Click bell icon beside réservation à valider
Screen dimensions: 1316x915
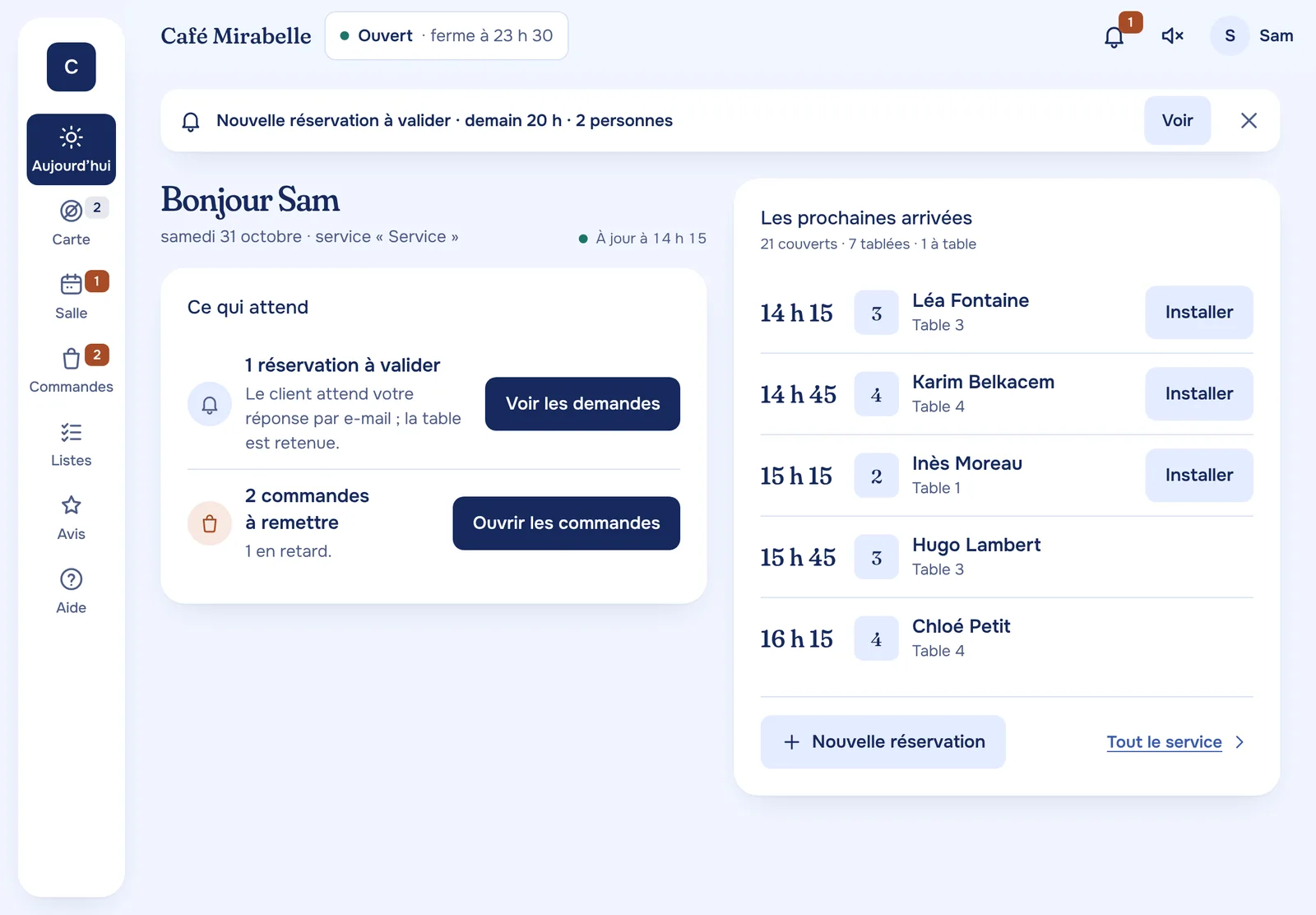(210, 404)
